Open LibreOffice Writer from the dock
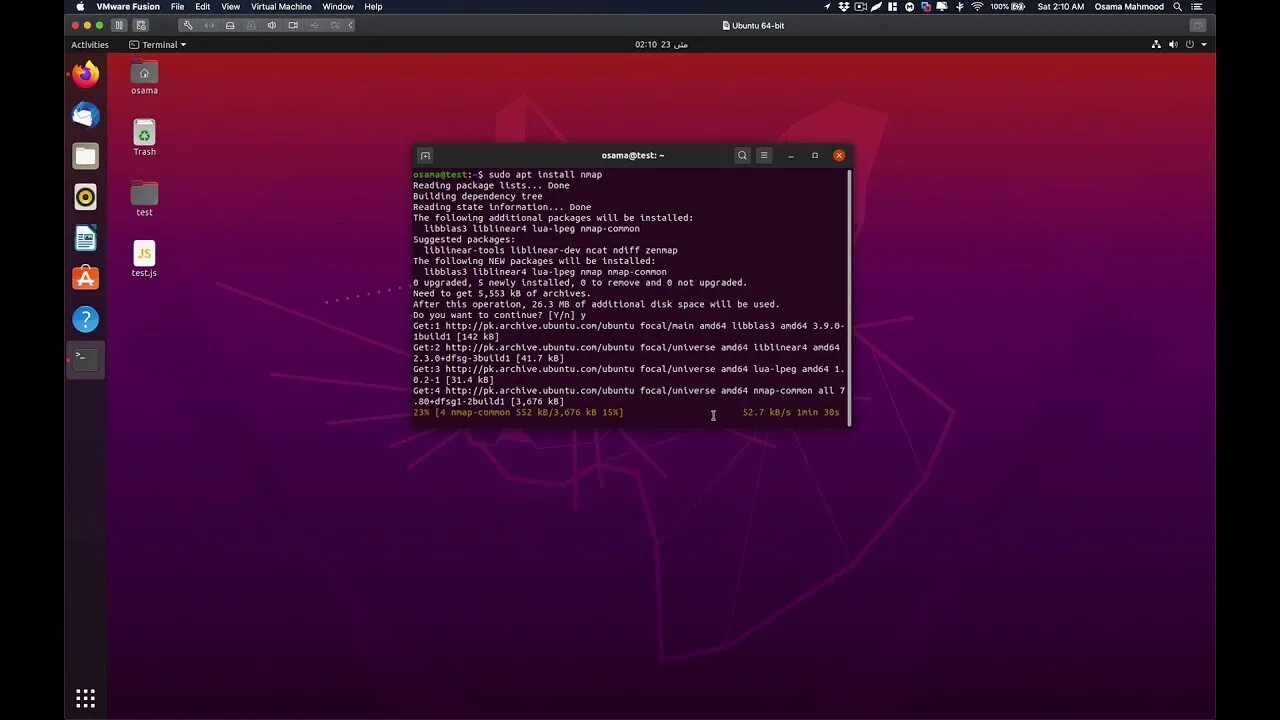This screenshot has width=1280, height=720. 86,238
